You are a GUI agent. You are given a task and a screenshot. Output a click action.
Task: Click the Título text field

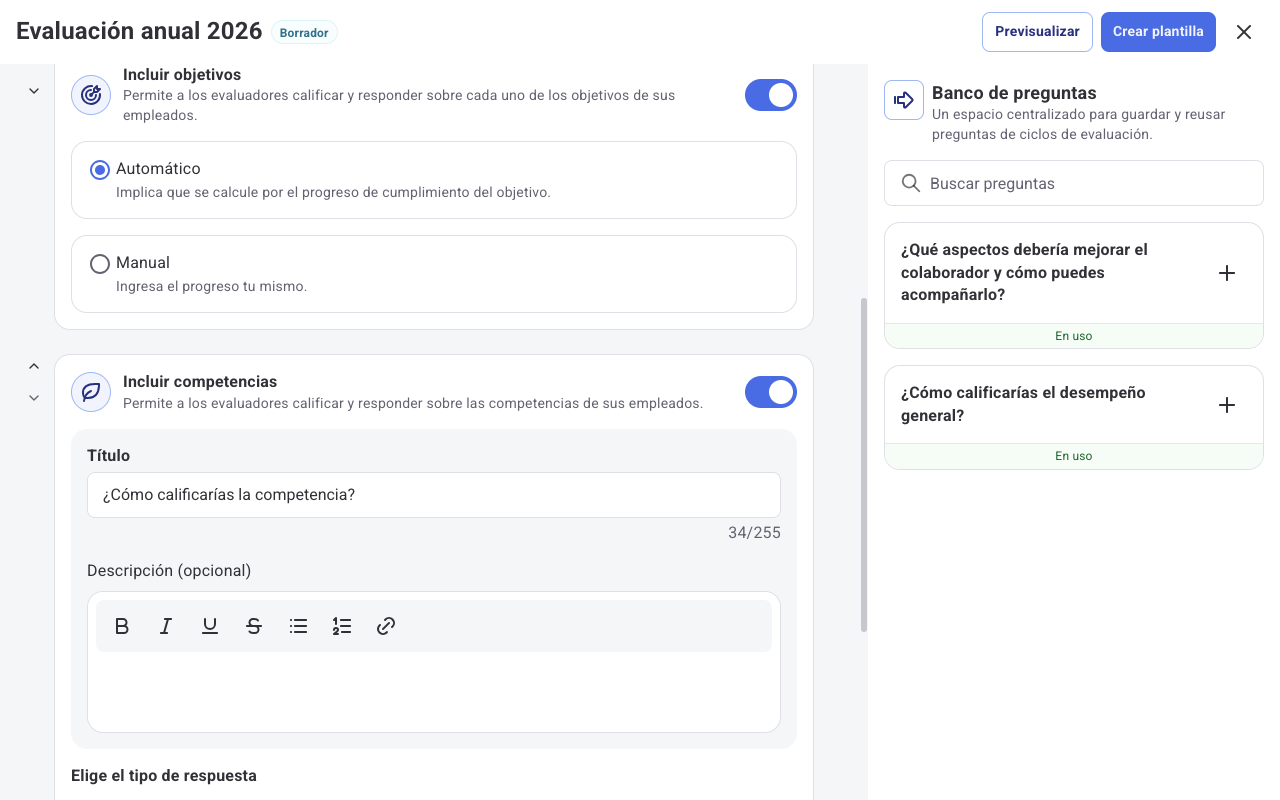(x=434, y=495)
